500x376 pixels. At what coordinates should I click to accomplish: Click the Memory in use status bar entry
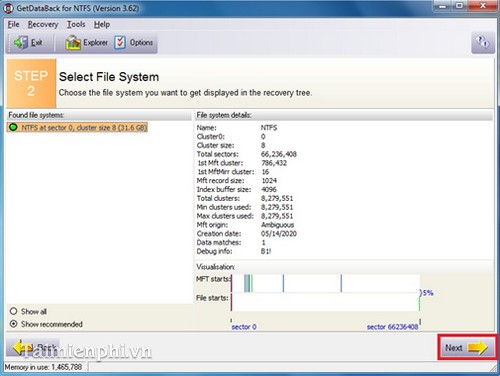pos(43,367)
